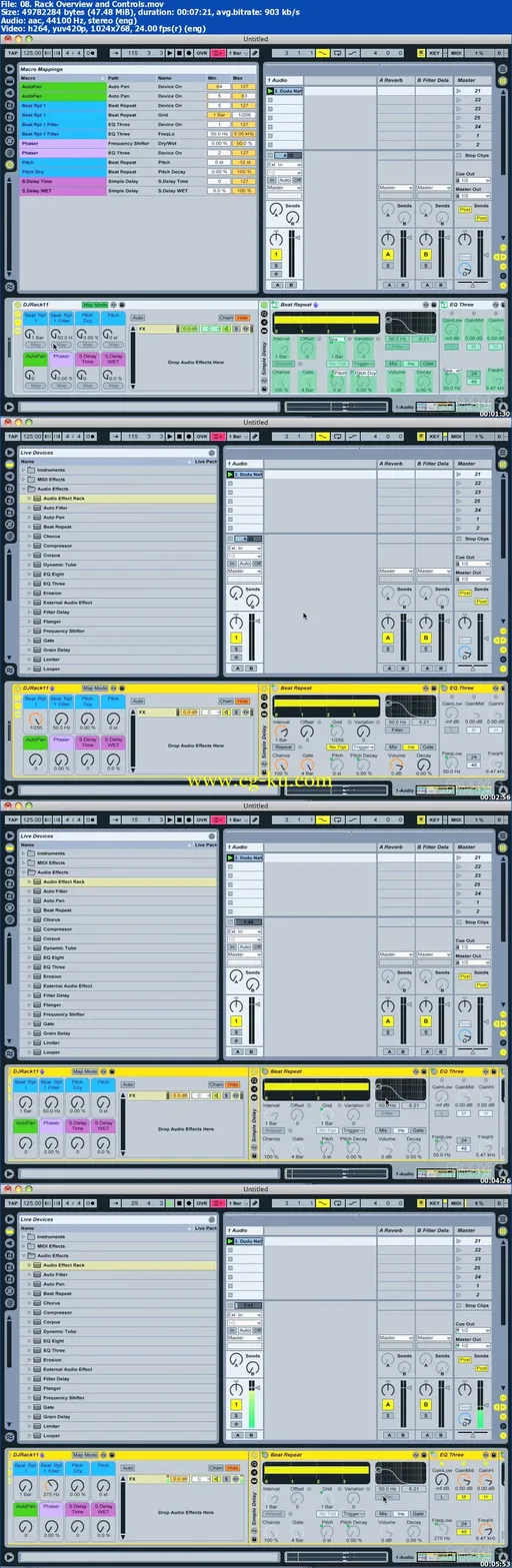The width and height of the screenshot is (512, 1568).
Task: Open the Ext. In input dropdown, 00:02:56 frame
Action: (x=244, y=548)
